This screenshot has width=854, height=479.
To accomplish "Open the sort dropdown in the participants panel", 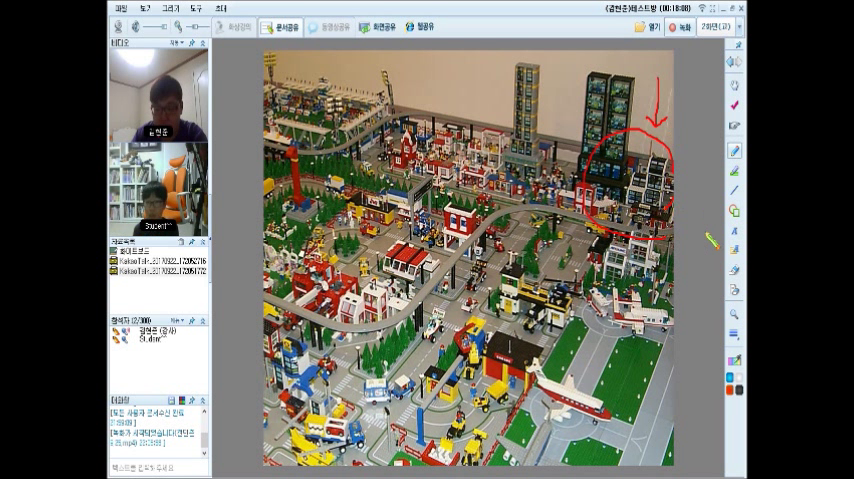I will 177,320.
